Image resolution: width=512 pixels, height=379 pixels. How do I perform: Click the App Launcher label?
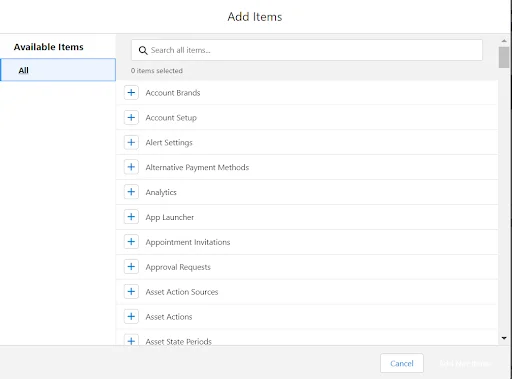pos(170,217)
